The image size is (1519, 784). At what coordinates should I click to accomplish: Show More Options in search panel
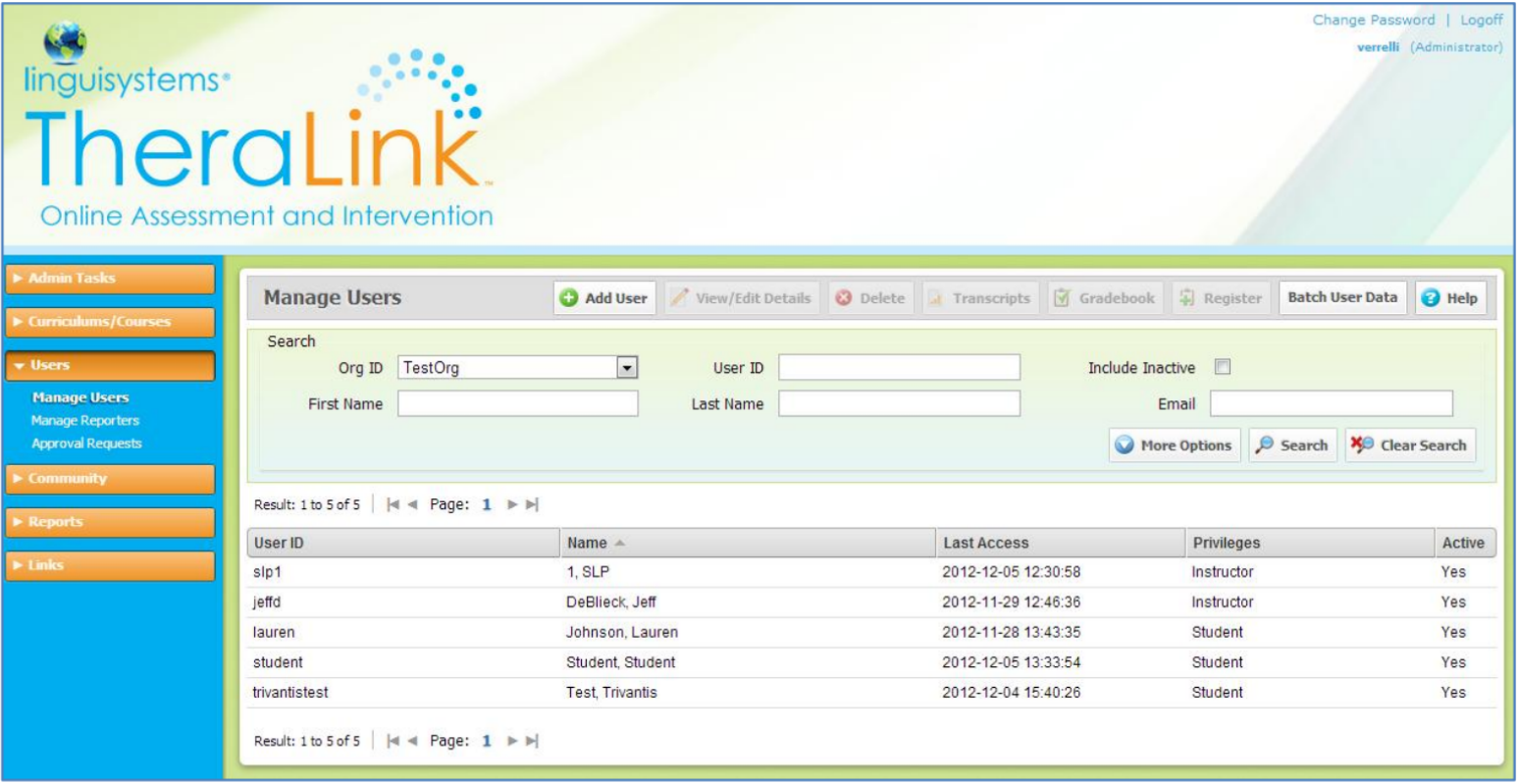click(1175, 445)
